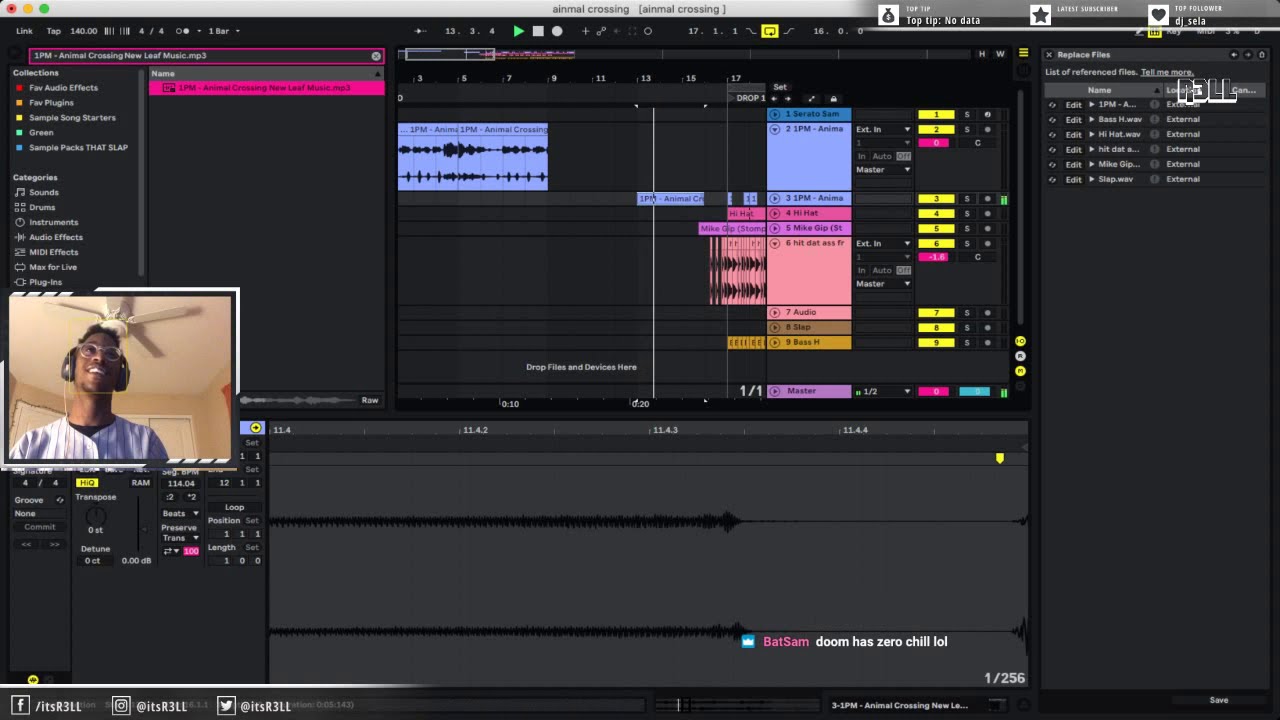Start playback with the green Play button

click(x=518, y=31)
